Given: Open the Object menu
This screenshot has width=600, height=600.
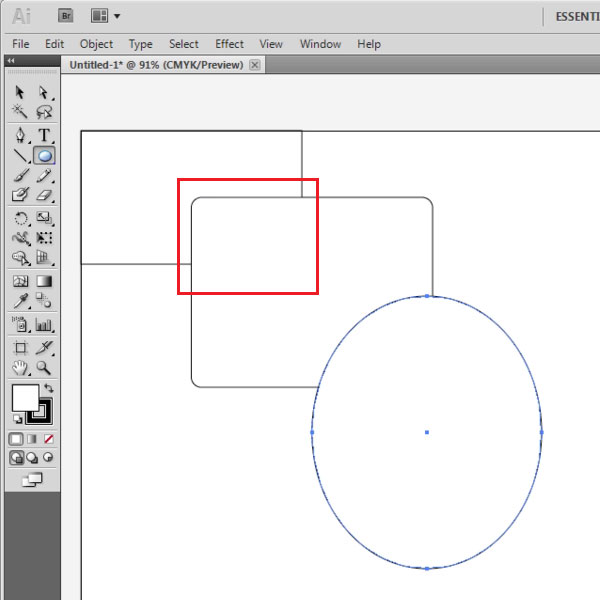Looking at the screenshot, I should [x=96, y=44].
